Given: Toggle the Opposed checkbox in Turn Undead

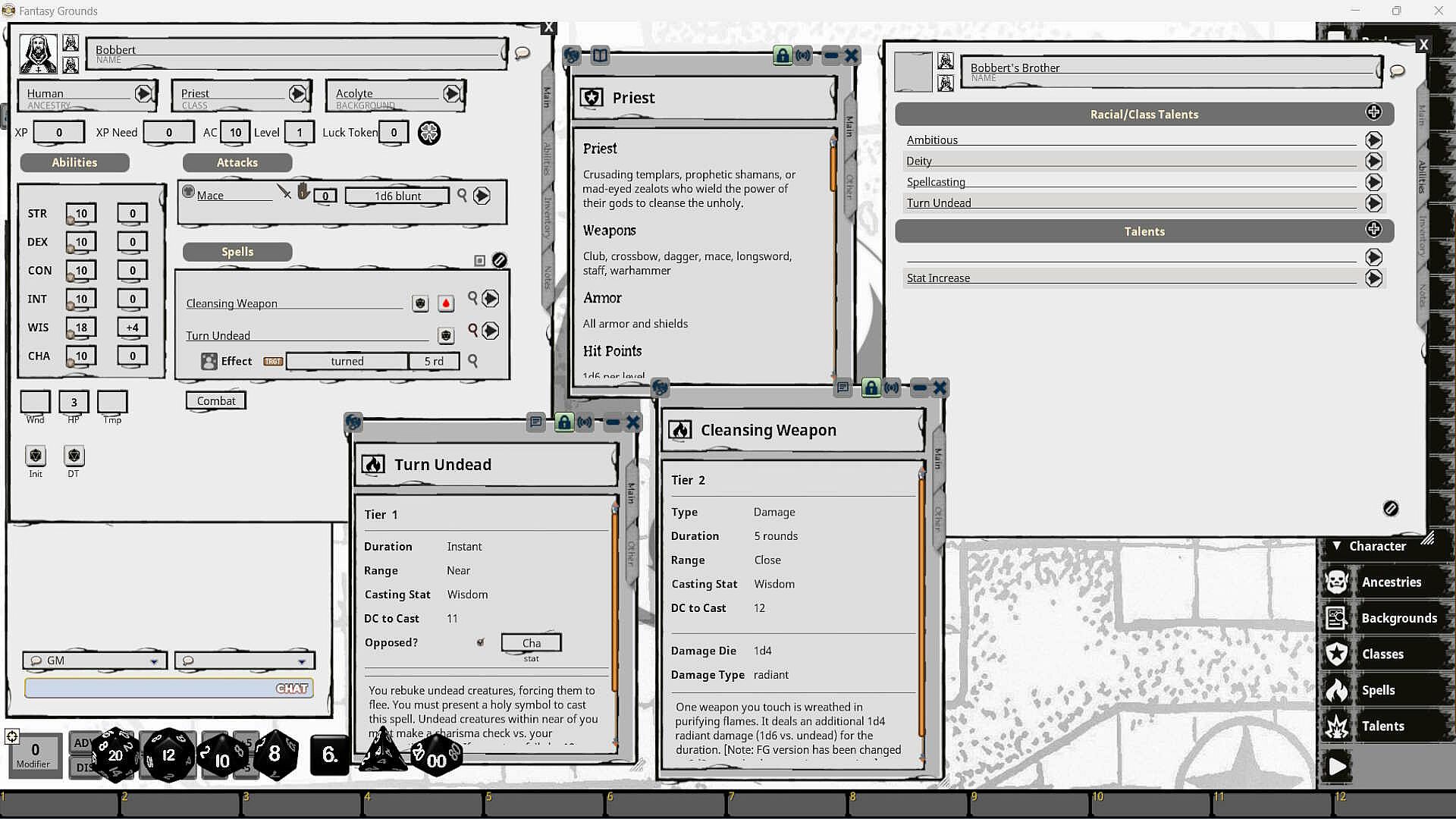Looking at the screenshot, I should (x=480, y=642).
